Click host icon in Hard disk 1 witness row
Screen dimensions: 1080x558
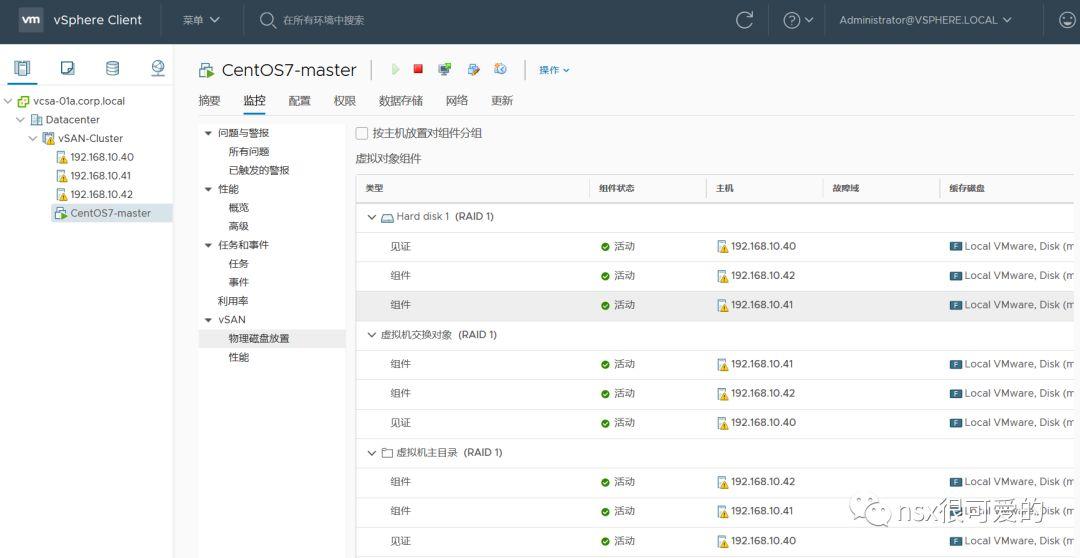point(723,247)
